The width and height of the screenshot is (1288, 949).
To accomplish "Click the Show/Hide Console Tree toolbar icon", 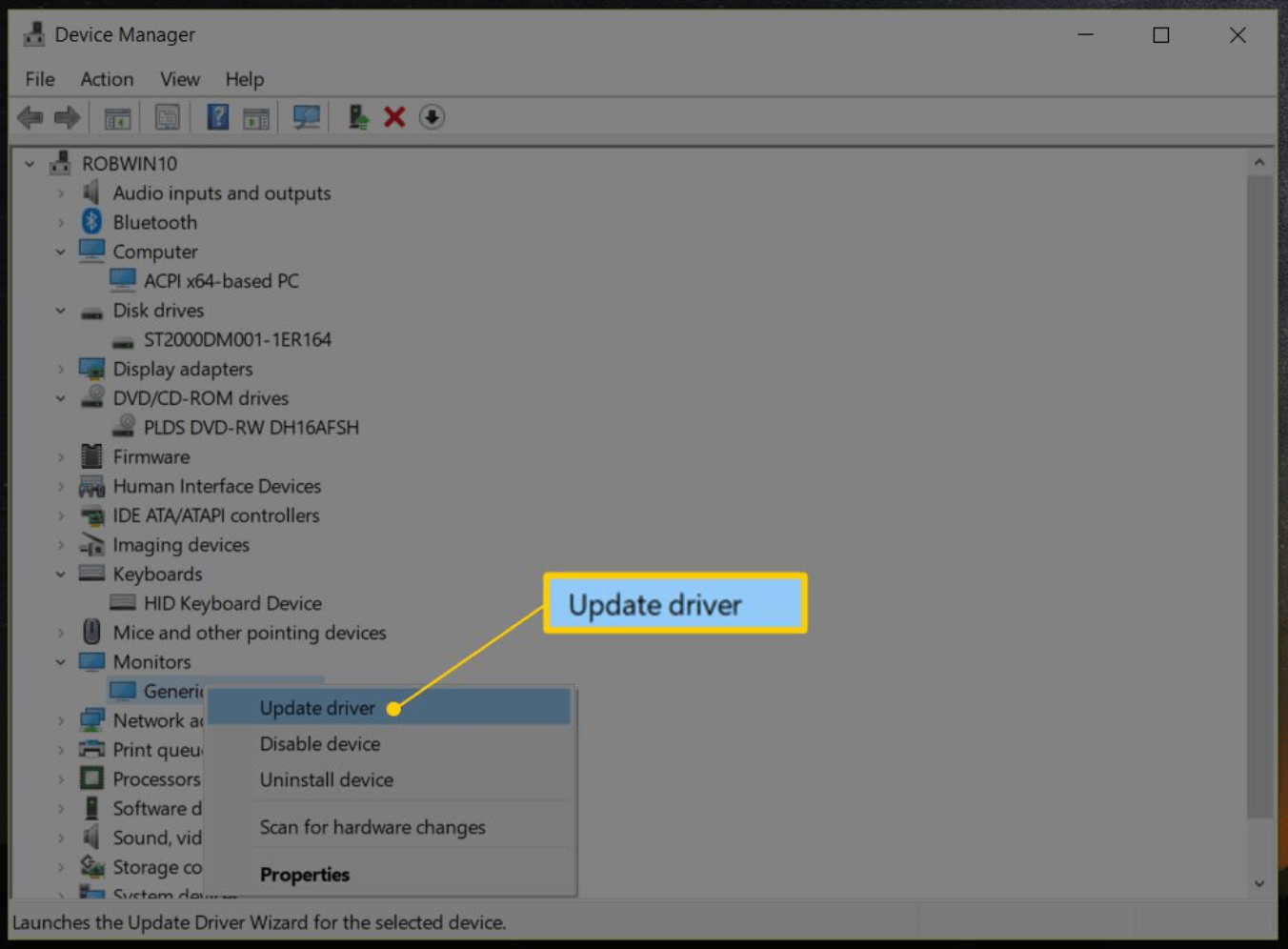I will pos(116,116).
